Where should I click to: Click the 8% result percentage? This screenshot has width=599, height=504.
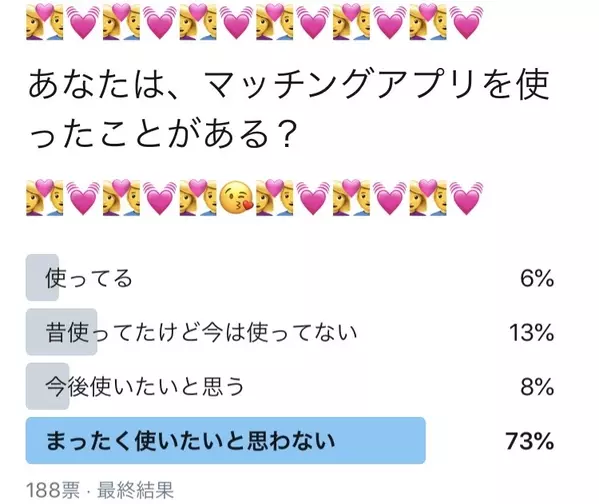[x=537, y=386]
